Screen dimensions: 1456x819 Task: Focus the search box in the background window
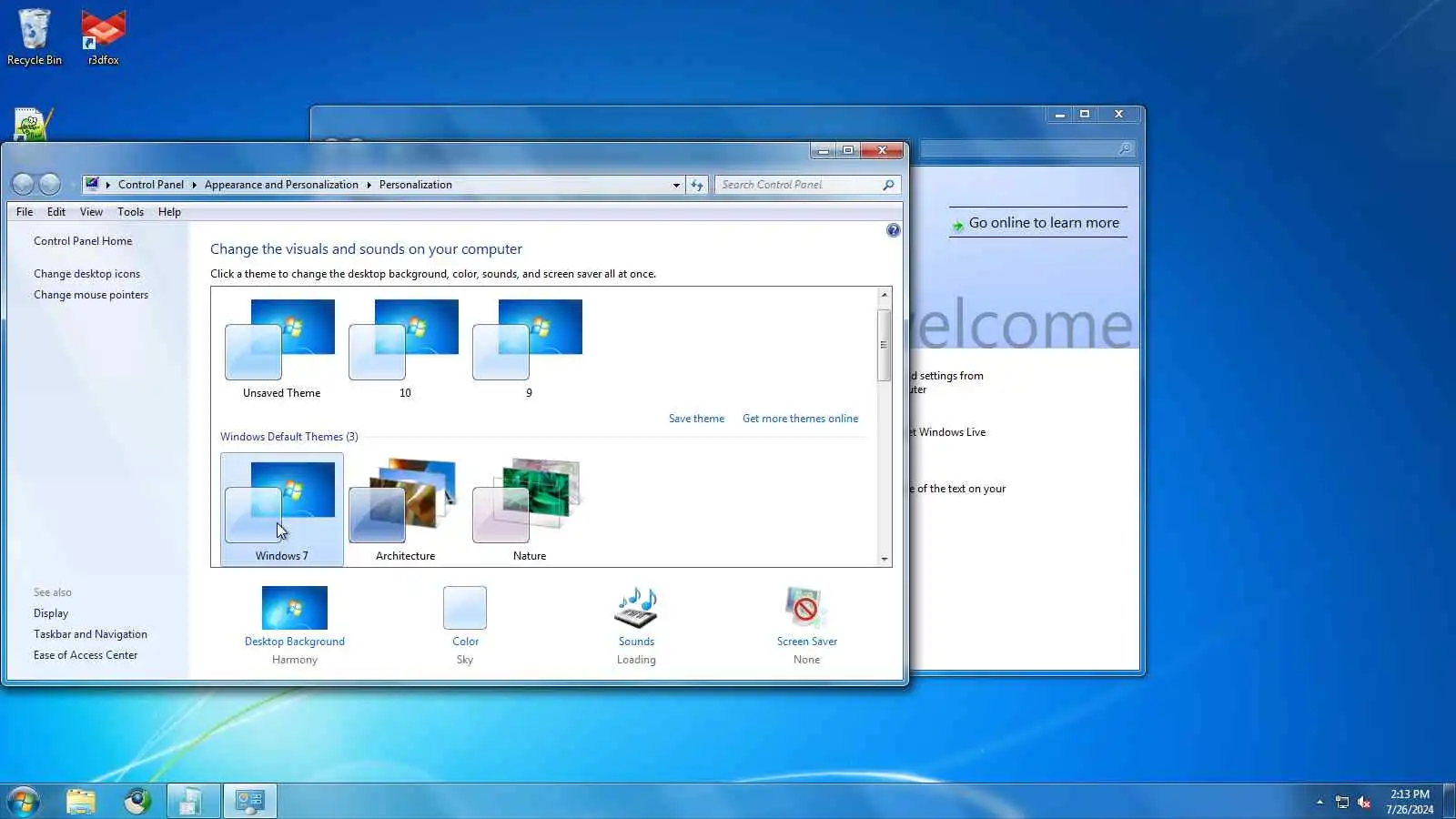1018,148
